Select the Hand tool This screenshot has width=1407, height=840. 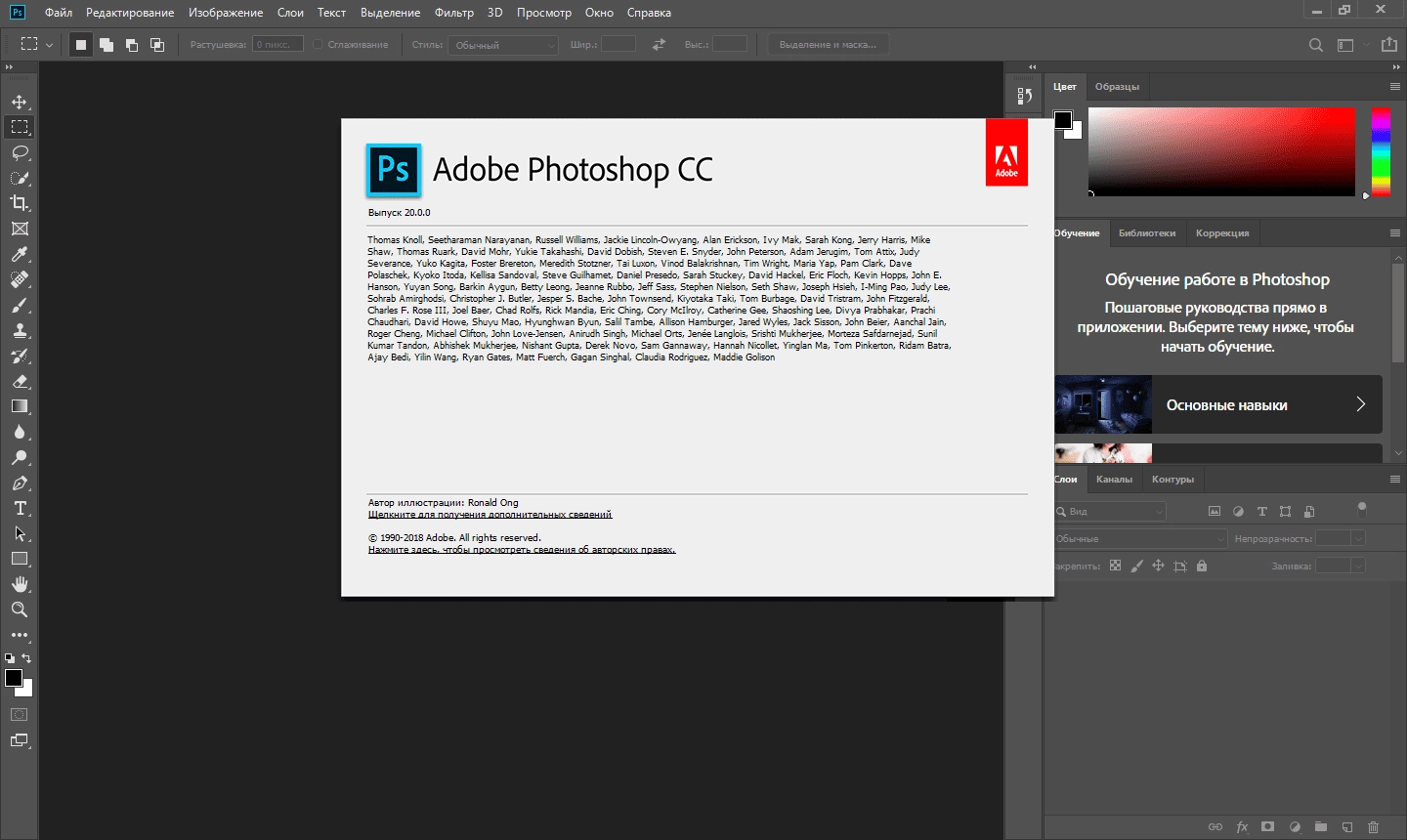click(20, 584)
